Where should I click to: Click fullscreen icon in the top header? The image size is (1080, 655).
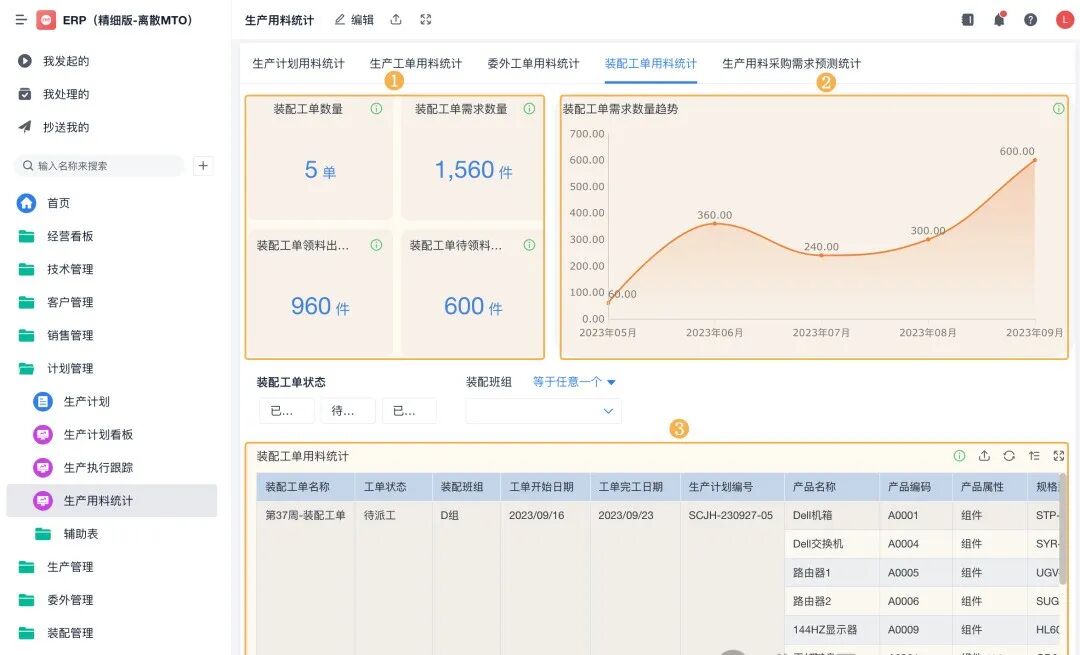(x=426, y=19)
